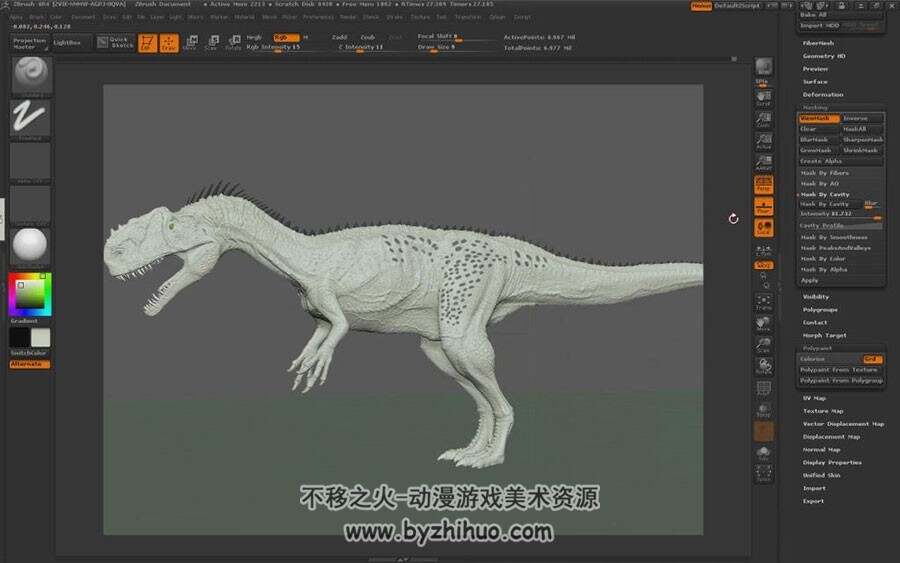Click the SwitchColor button
This screenshot has height=563, width=900.
(x=30, y=353)
